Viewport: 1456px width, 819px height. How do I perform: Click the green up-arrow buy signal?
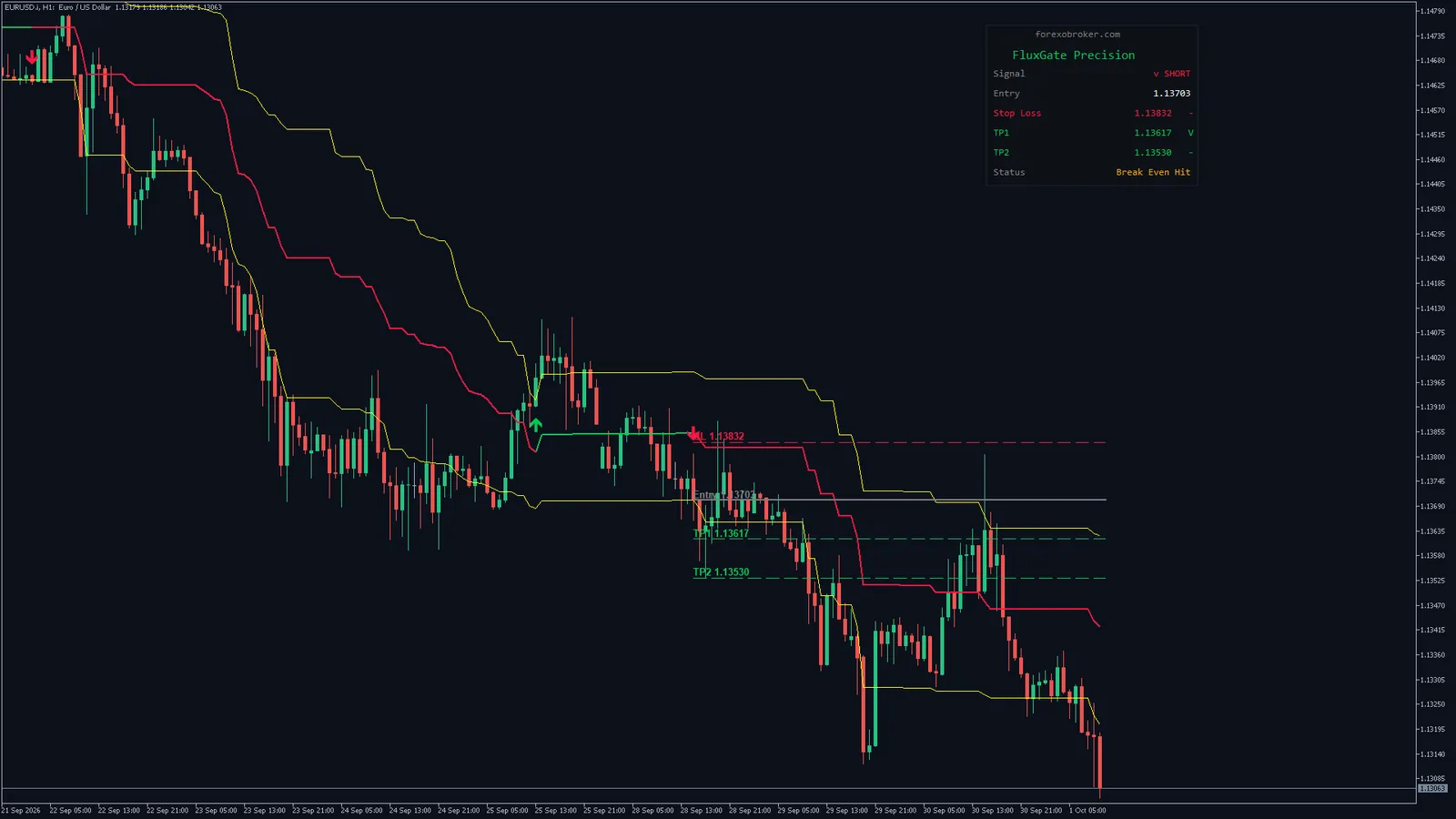535,424
